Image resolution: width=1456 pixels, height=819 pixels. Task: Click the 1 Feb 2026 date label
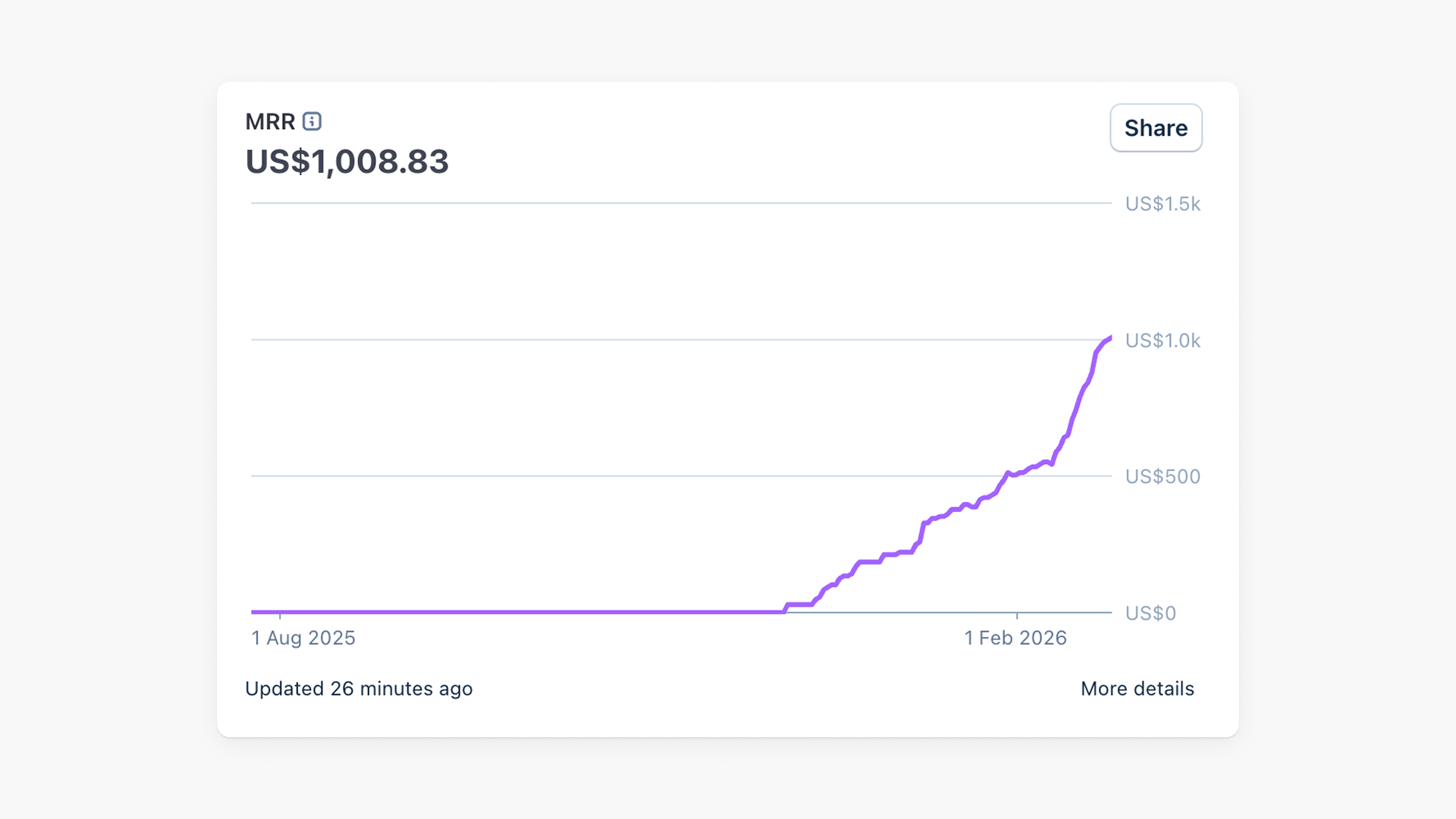click(x=1015, y=638)
